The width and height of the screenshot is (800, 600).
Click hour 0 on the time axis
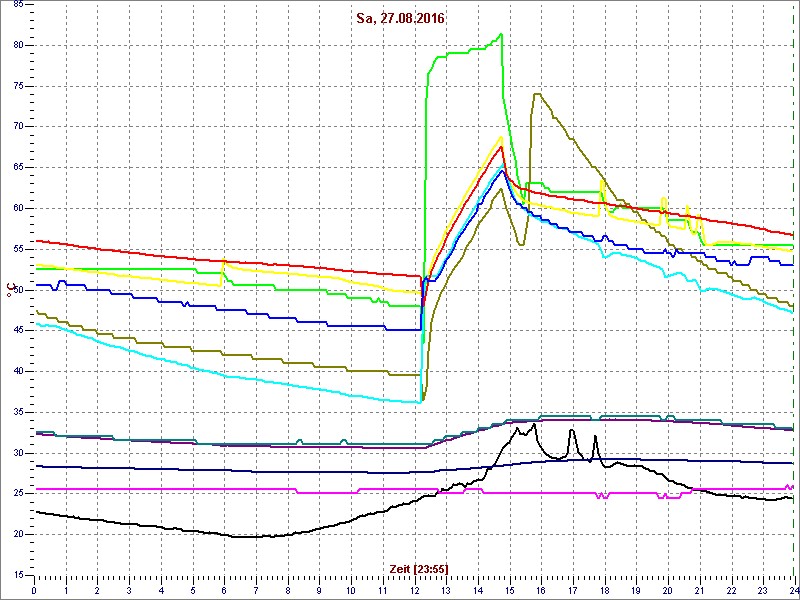(34, 589)
